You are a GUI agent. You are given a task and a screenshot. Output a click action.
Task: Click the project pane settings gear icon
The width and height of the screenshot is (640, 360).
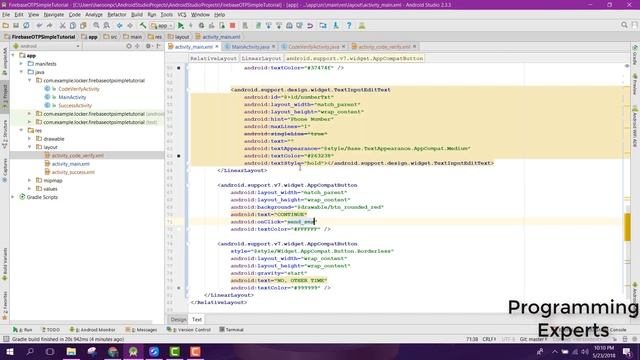point(148,46)
